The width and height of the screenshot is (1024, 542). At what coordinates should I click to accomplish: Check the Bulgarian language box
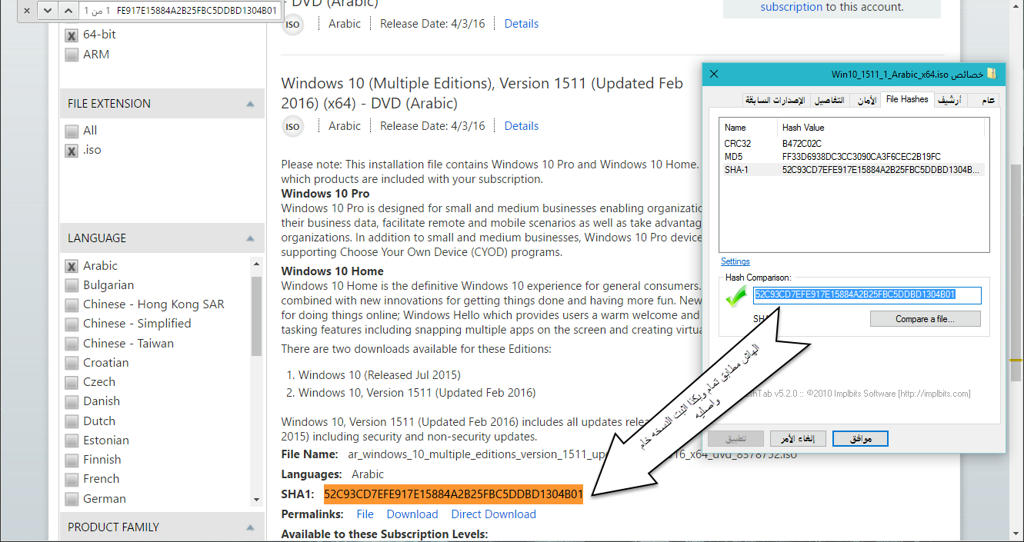point(72,285)
